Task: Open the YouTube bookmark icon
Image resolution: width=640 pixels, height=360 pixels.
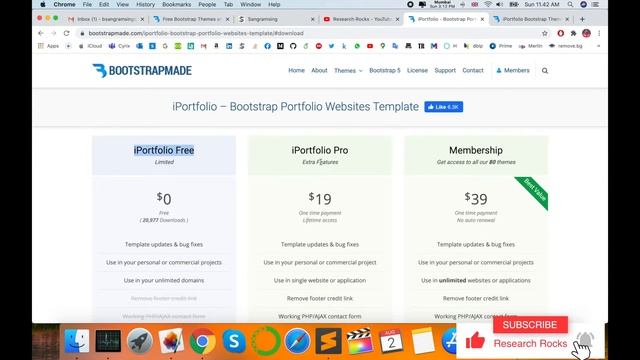Action: tap(370, 46)
